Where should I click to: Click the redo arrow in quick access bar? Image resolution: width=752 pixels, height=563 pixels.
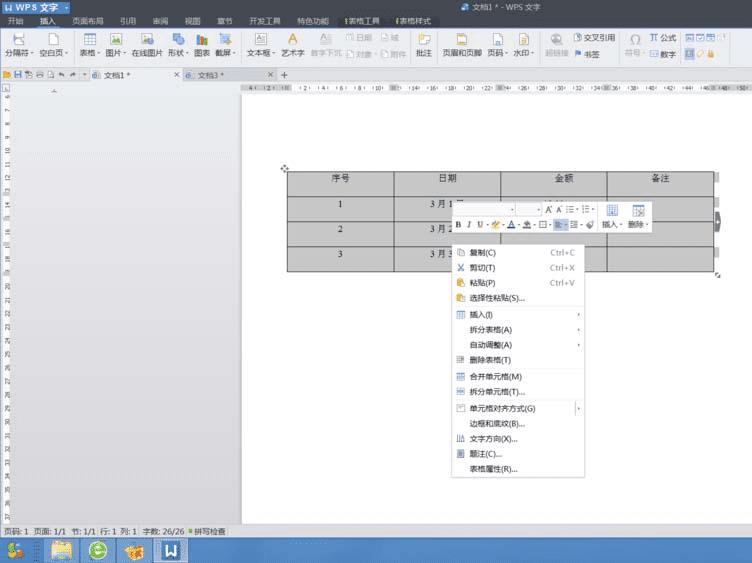pyautogui.click(x=72, y=75)
